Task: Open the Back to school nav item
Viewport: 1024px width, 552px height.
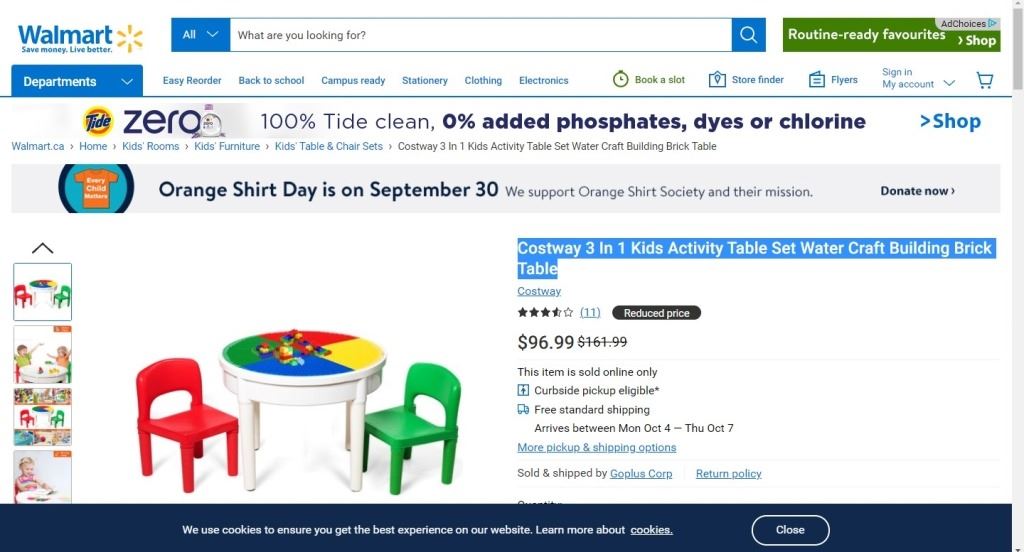Action: pyautogui.click(x=271, y=80)
